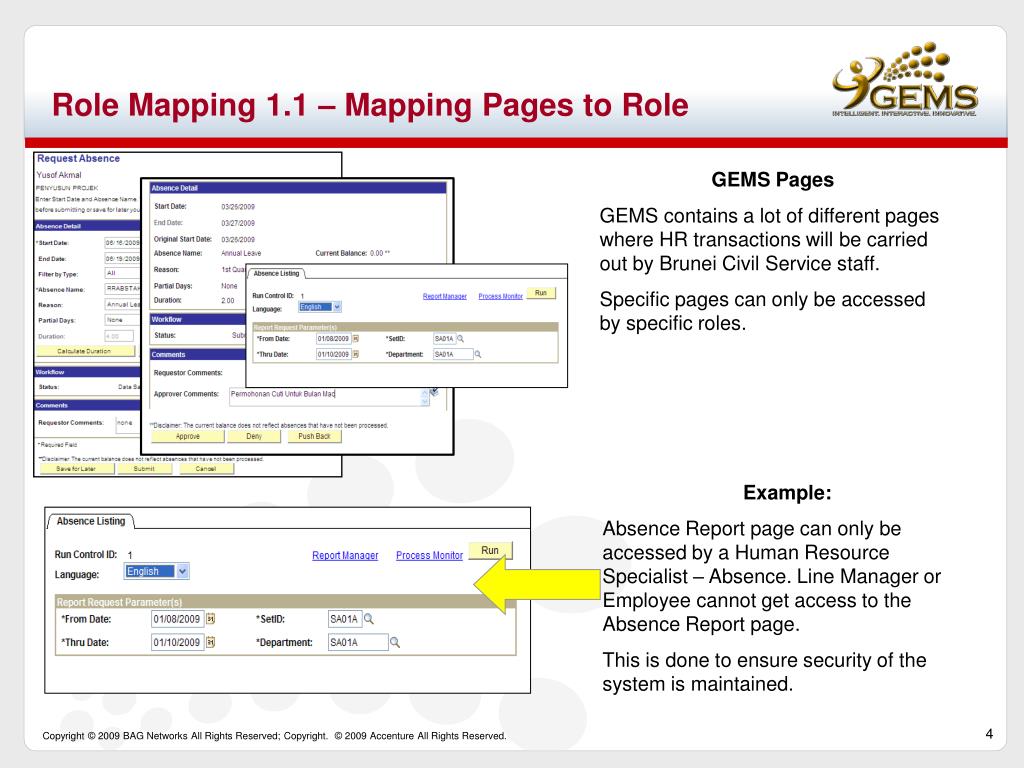Click the GEMS Pages heading
1024x768 pixels.
pos(773,180)
